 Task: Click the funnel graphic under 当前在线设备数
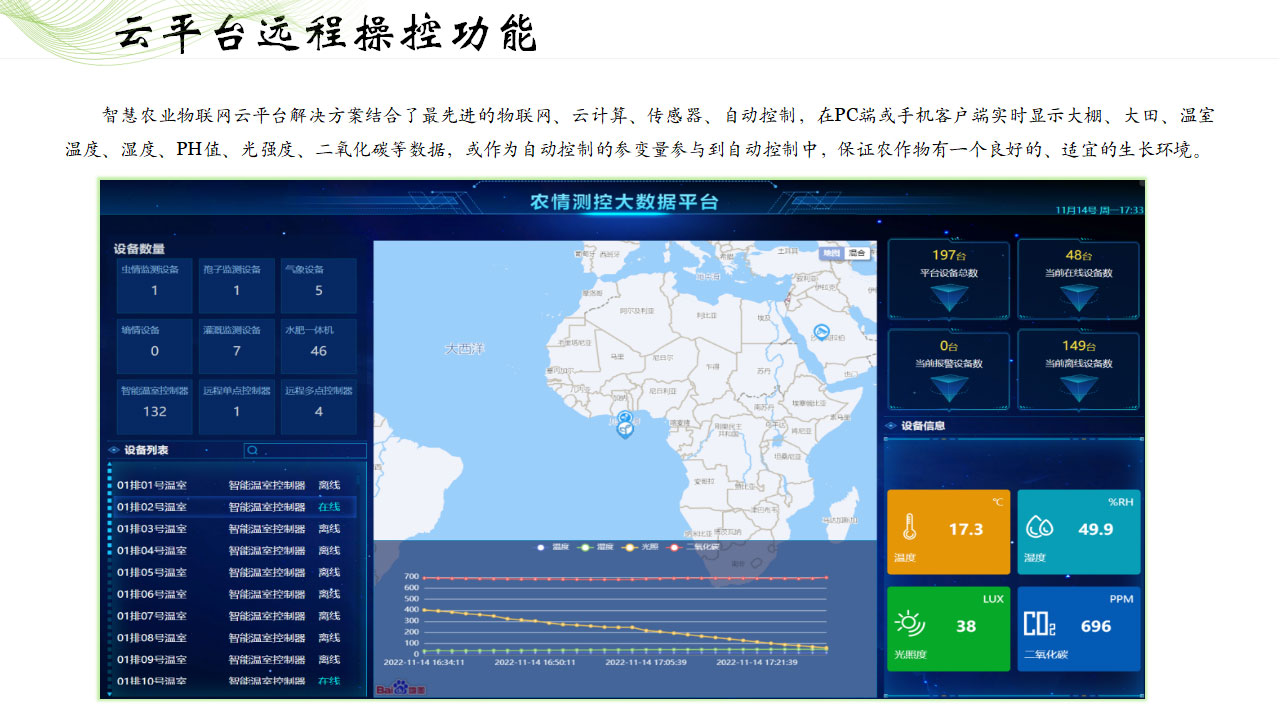click(x=1079, y=298)
